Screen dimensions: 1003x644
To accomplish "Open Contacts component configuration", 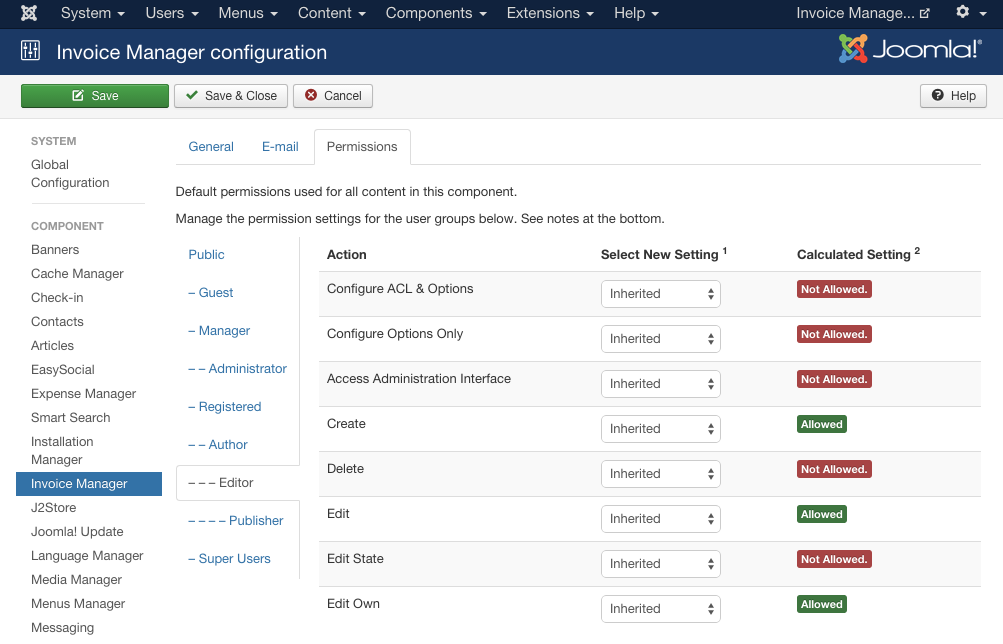I will 57,322.
